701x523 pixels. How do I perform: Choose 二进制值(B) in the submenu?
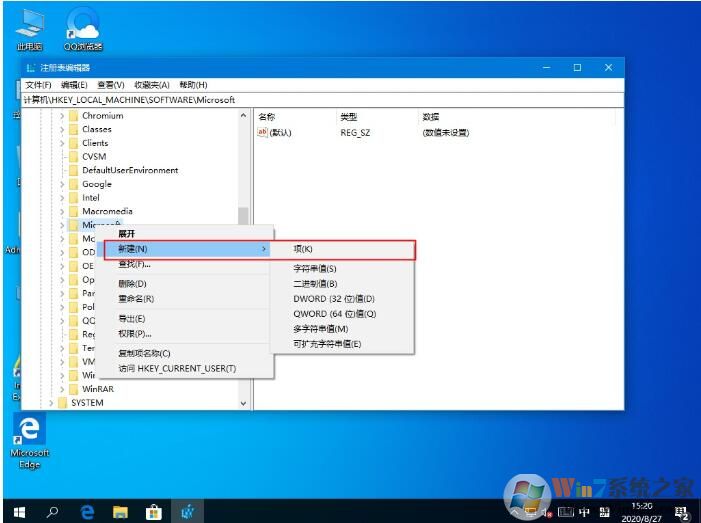pos(342,284)
